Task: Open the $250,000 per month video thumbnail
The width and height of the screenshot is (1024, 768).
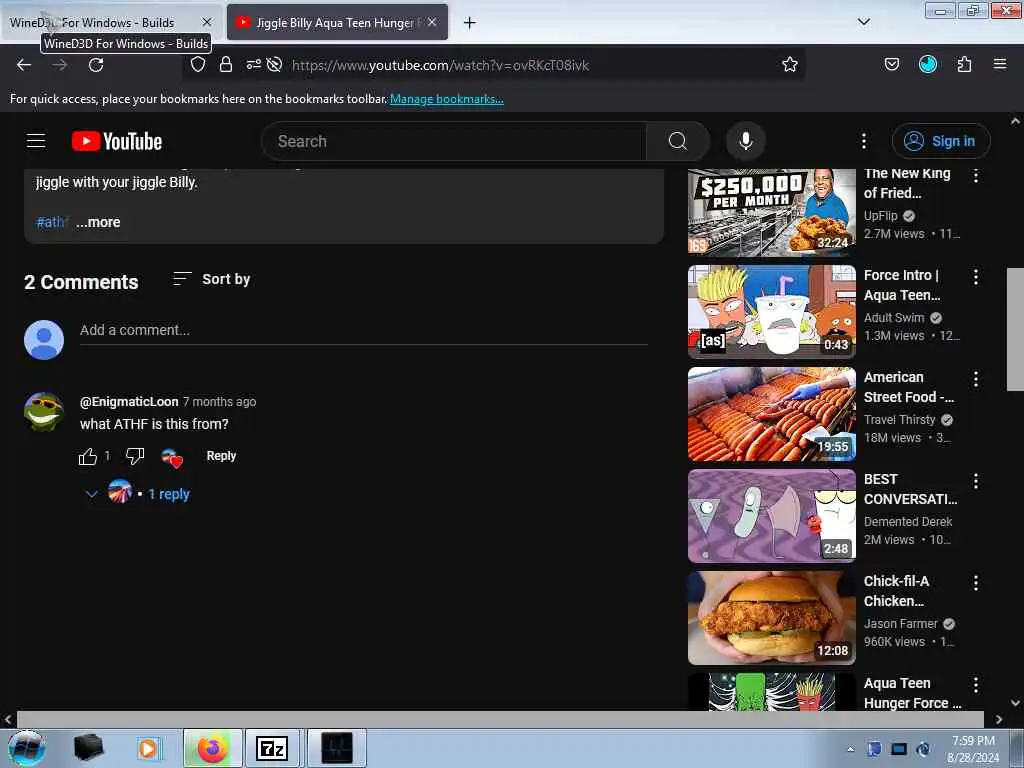Action: pyautogui.click(x=771, y=211)
